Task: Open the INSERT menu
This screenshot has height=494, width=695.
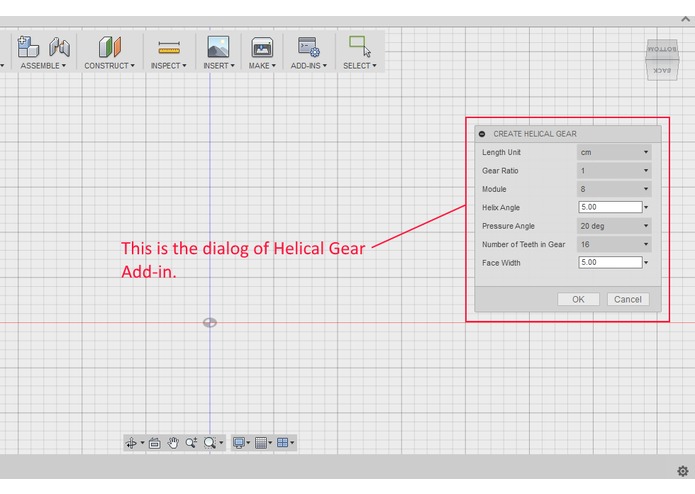Action: [x=219, y=66]
